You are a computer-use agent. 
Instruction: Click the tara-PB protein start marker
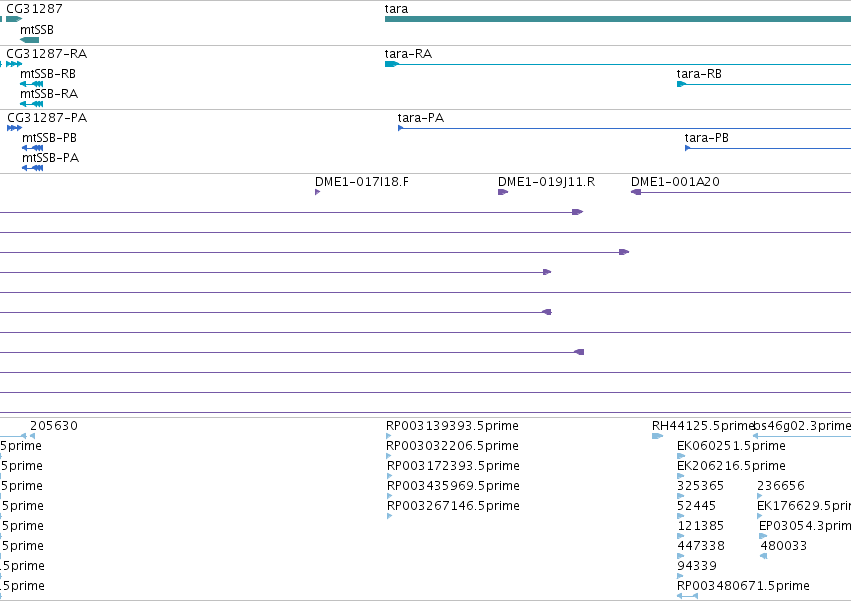click(688, 148)
